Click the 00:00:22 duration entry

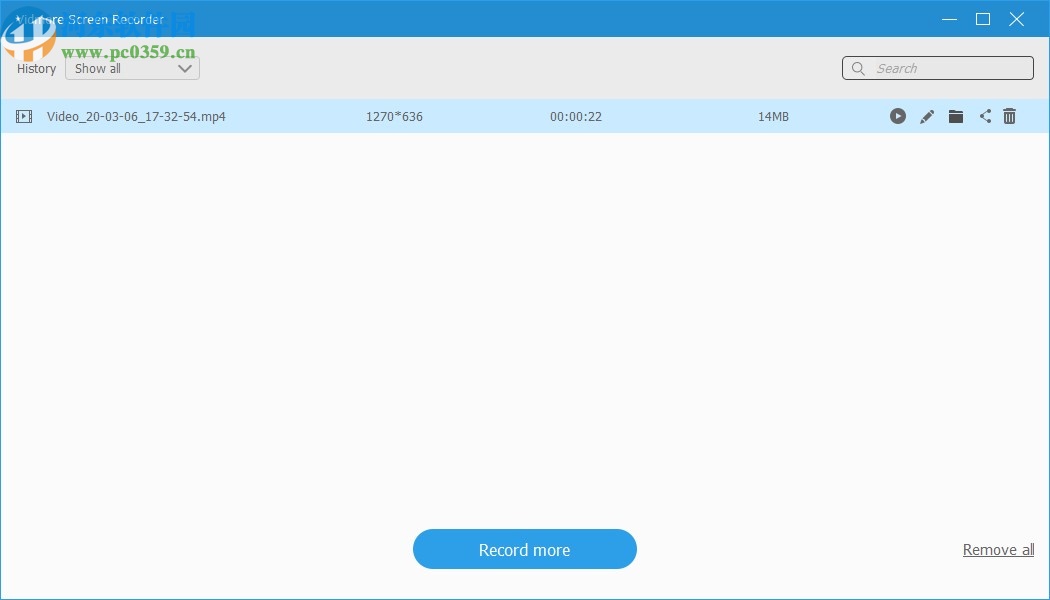[576, 116]
